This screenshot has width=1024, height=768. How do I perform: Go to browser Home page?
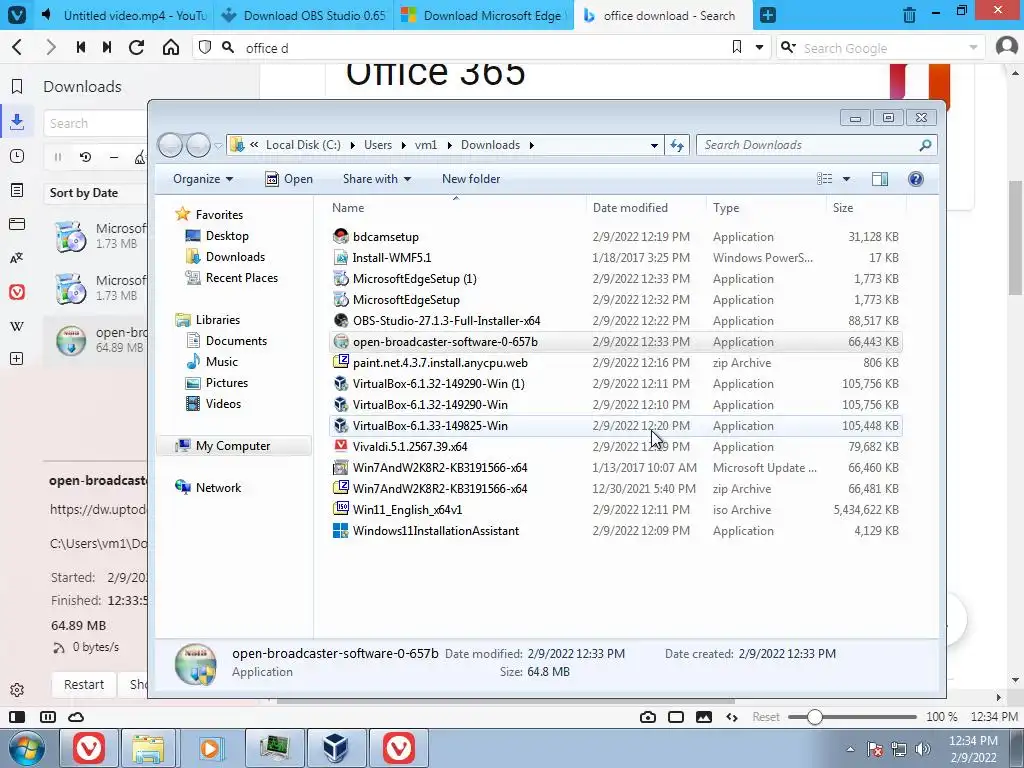click(170, 47)
